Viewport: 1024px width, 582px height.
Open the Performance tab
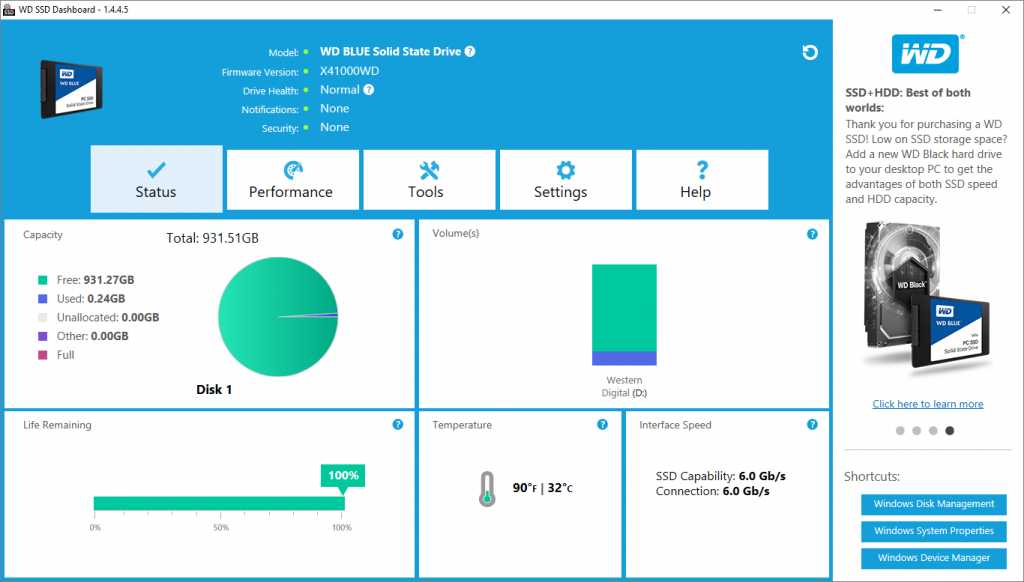pos(293,180)
